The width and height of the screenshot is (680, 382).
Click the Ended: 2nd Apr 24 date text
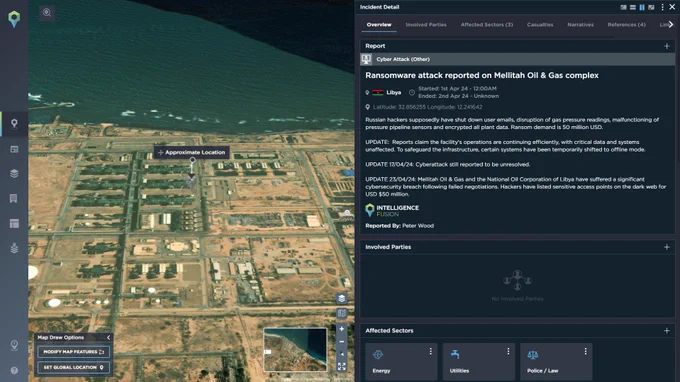coord(458,96)
